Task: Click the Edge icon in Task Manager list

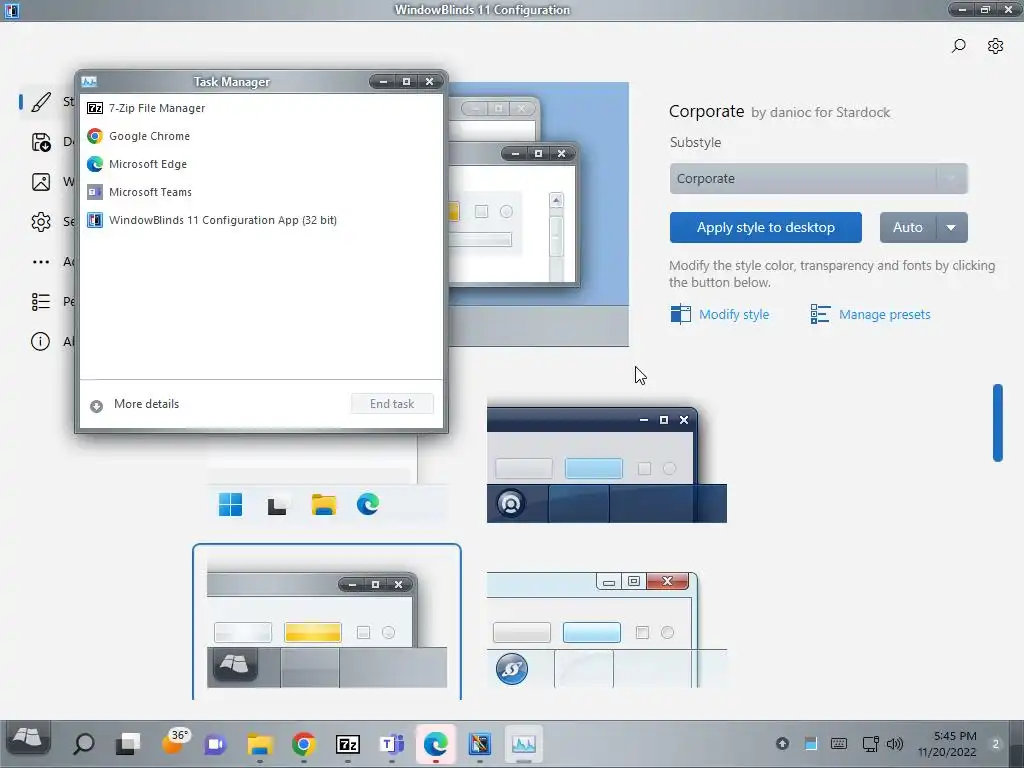Action: click(95, 164)
